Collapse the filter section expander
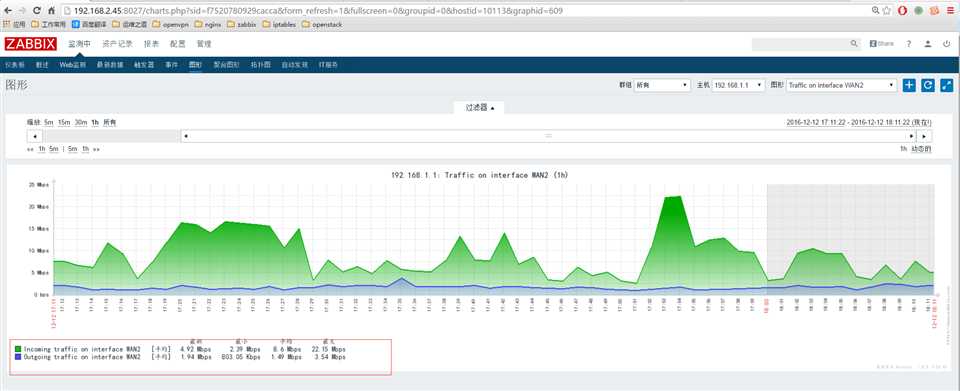This screenshot has height=391, width=960. (x=479, y=108)
